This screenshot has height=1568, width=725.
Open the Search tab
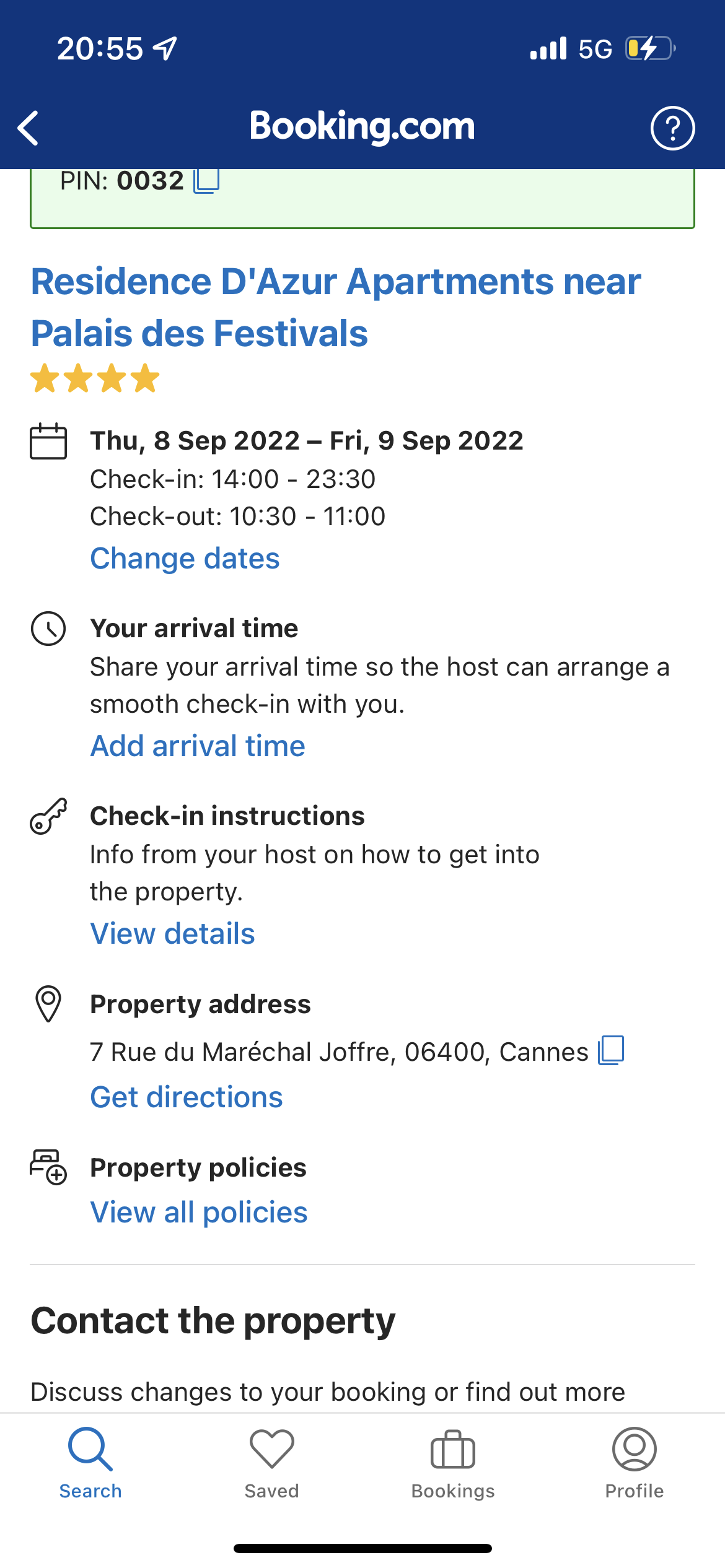[x=90, y=1463]
